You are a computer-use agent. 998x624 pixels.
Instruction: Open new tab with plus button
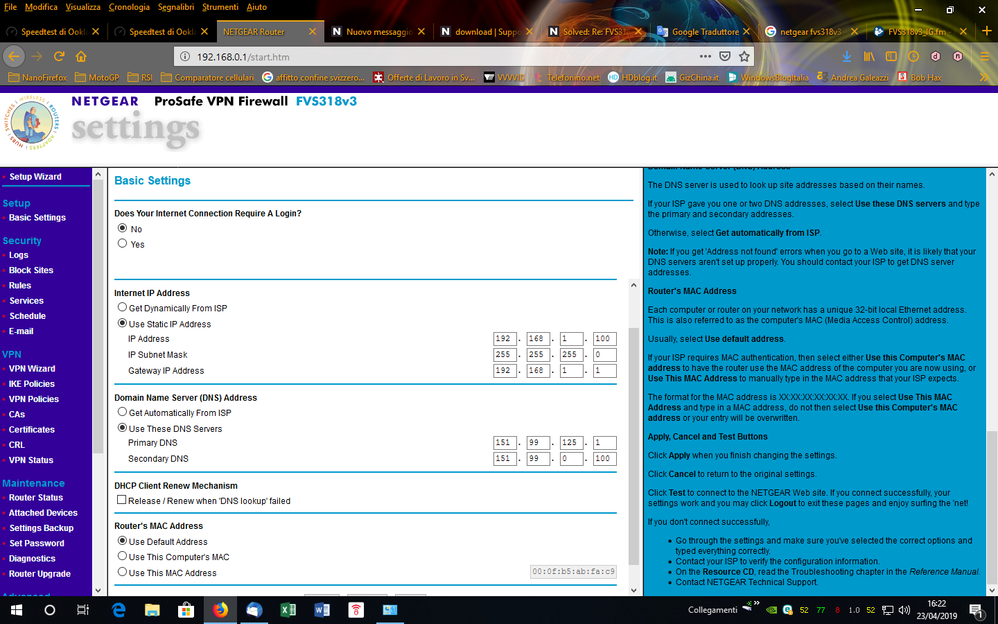tap(988, 31)
